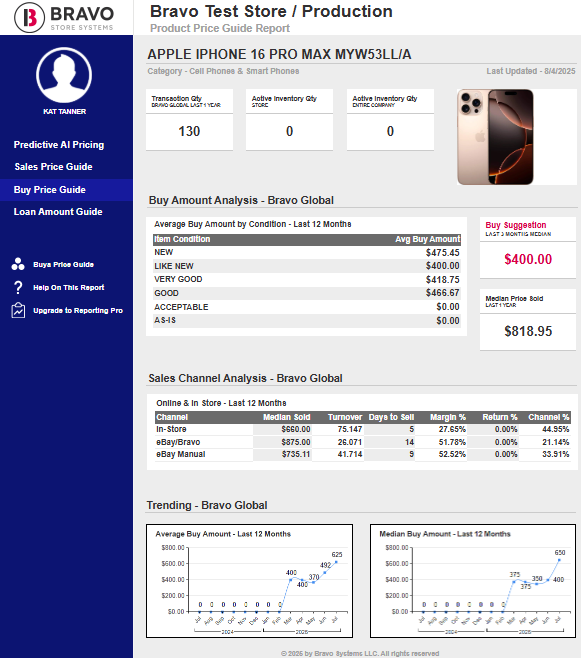Open Loan Amount Guide
Screen dimensions: 581x658
click(58, 212)
